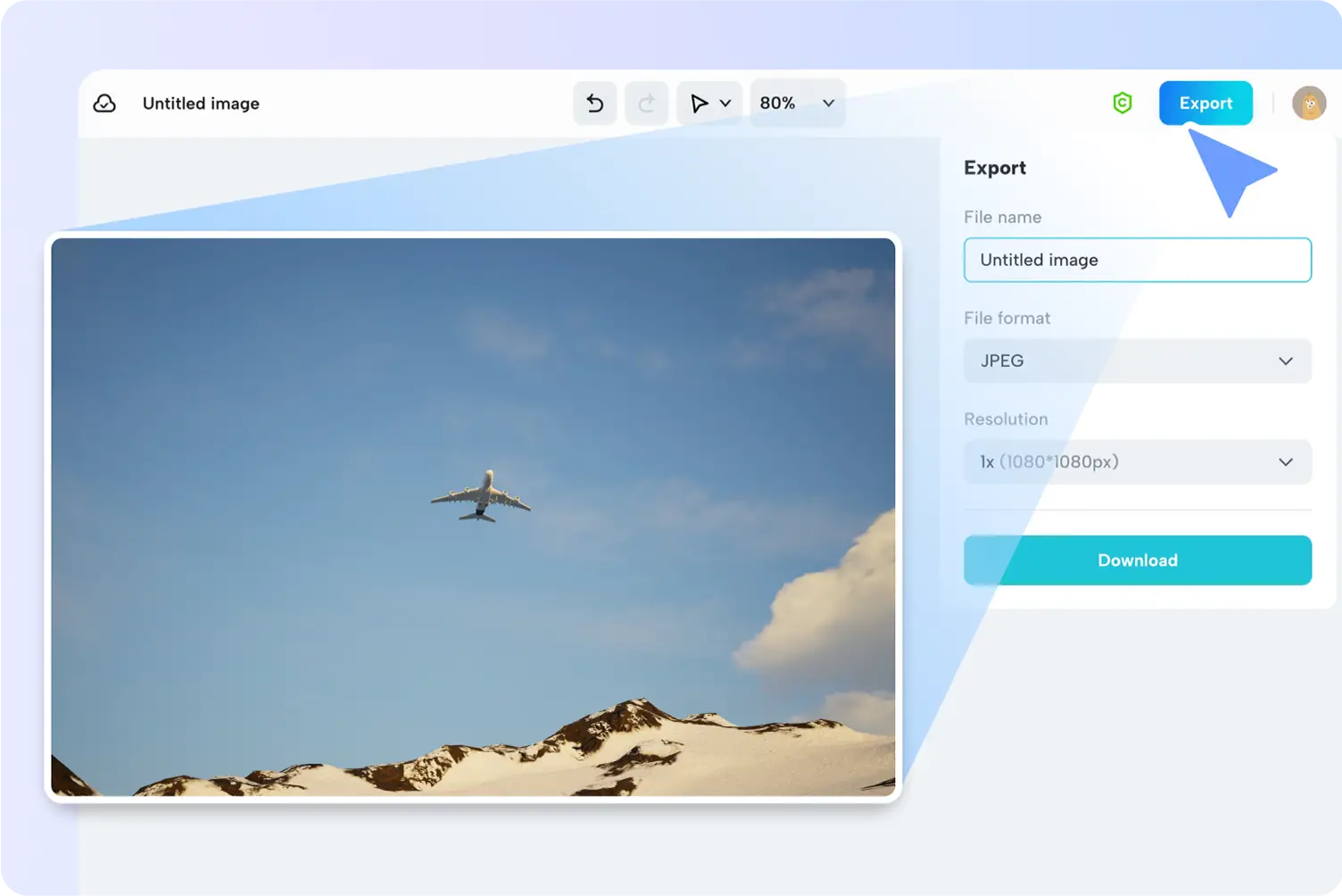Redo the last action
The height and width of the screenshot is (896, 1342).
[646, 103]
